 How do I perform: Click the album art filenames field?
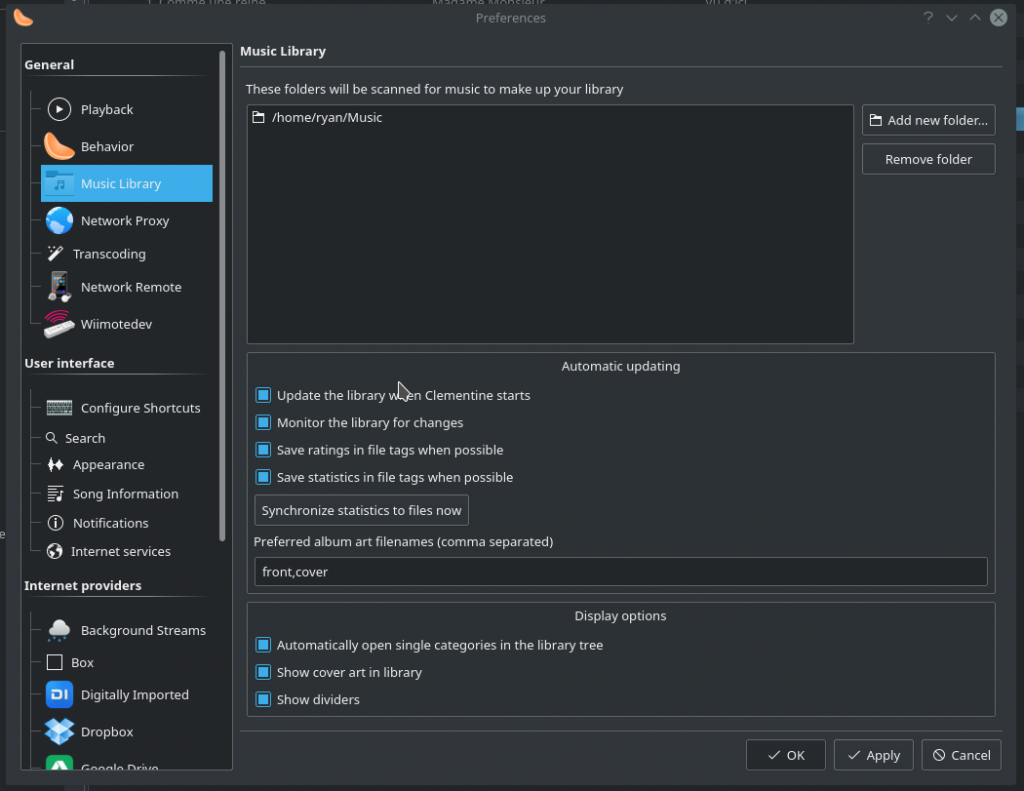[x=620, y=572]
